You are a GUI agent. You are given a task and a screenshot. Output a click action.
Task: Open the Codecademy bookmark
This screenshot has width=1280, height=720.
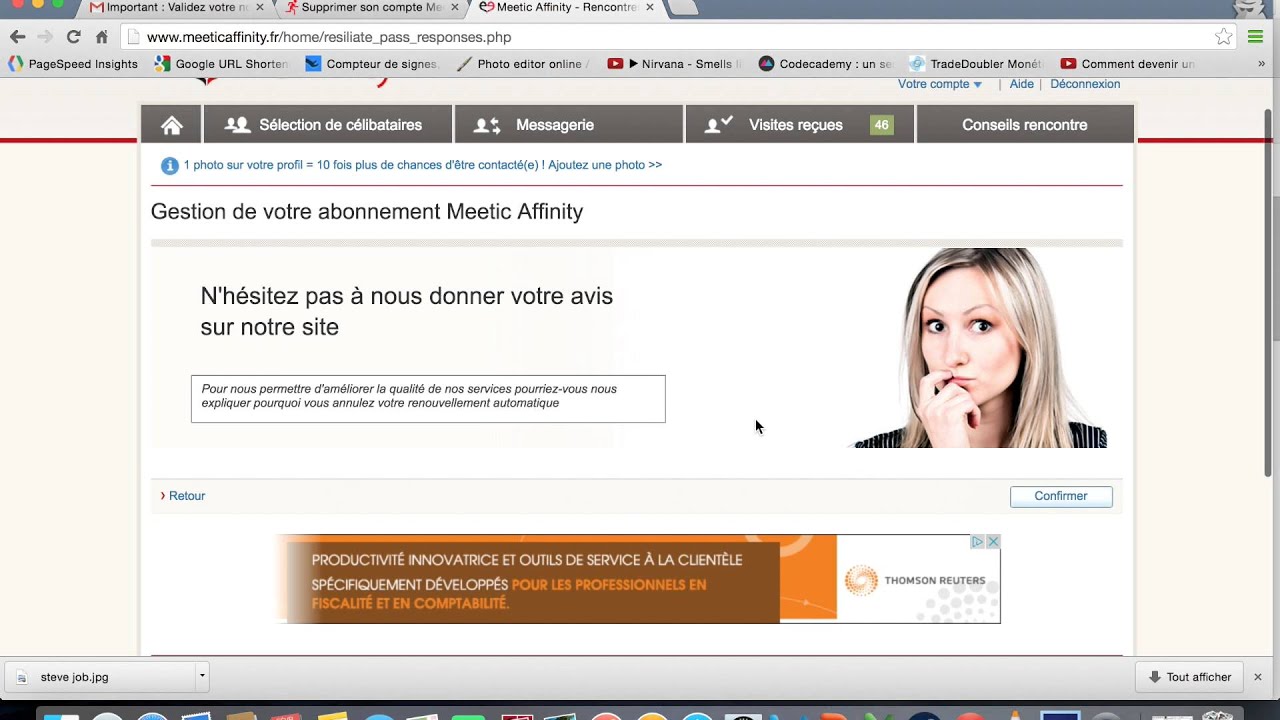(825, 64)
